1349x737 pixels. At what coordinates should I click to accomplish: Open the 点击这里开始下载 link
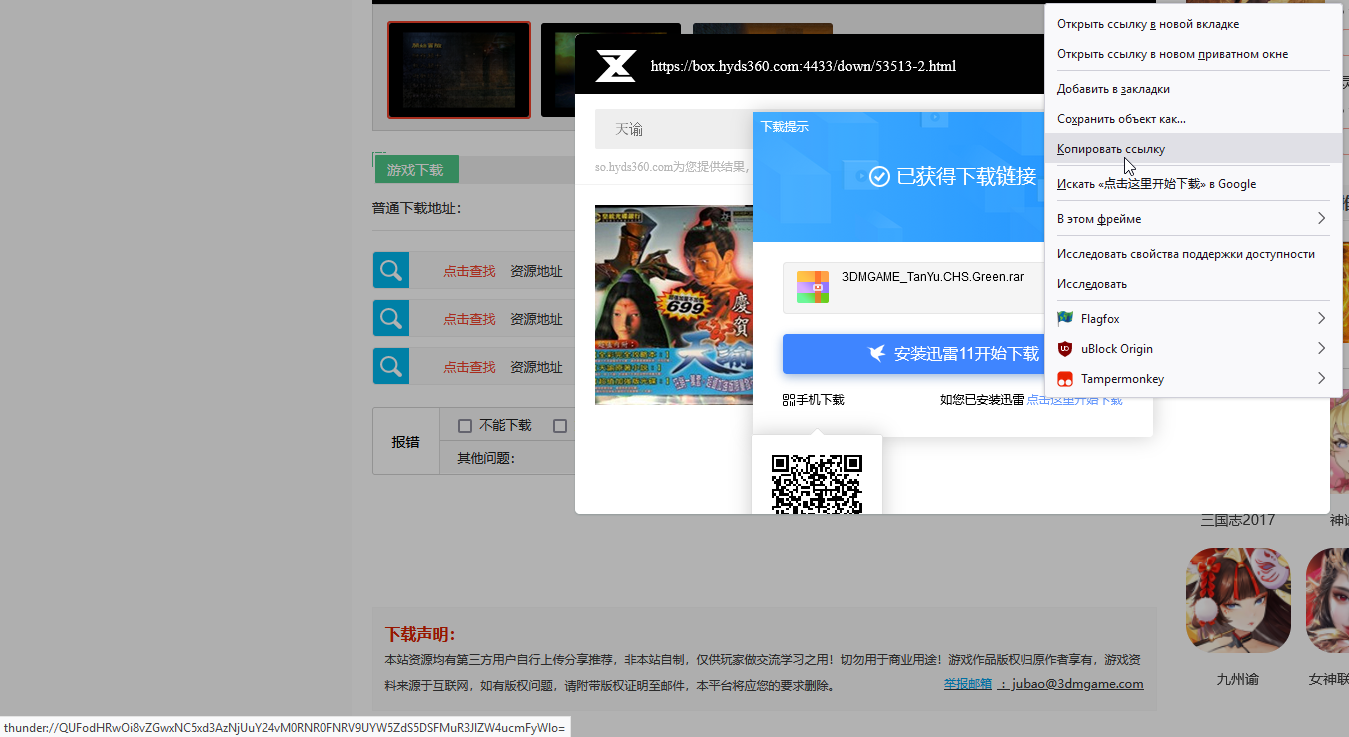point(1074,400)
